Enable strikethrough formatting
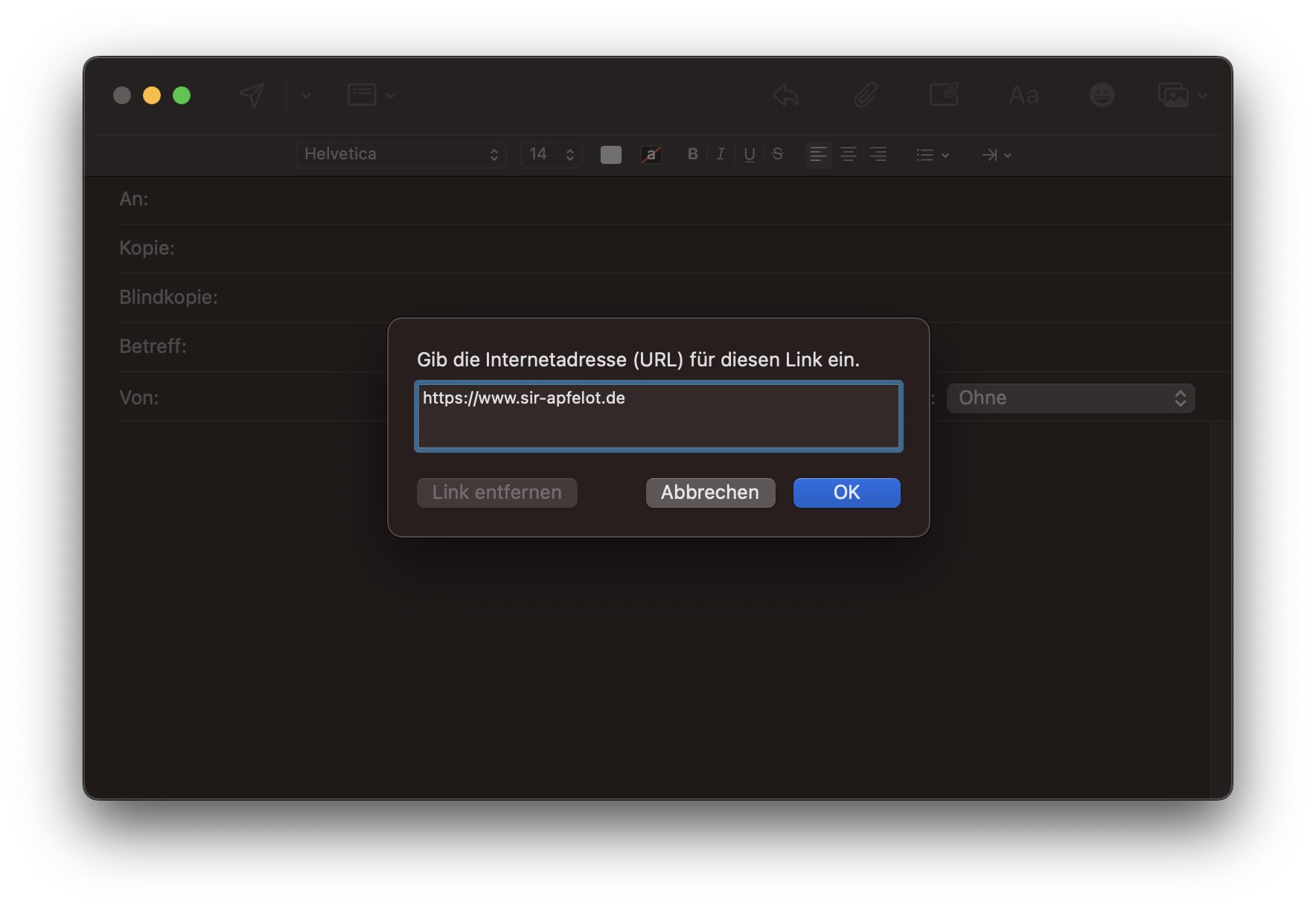The image size is (1316, 910). click(x=777, y=154)
